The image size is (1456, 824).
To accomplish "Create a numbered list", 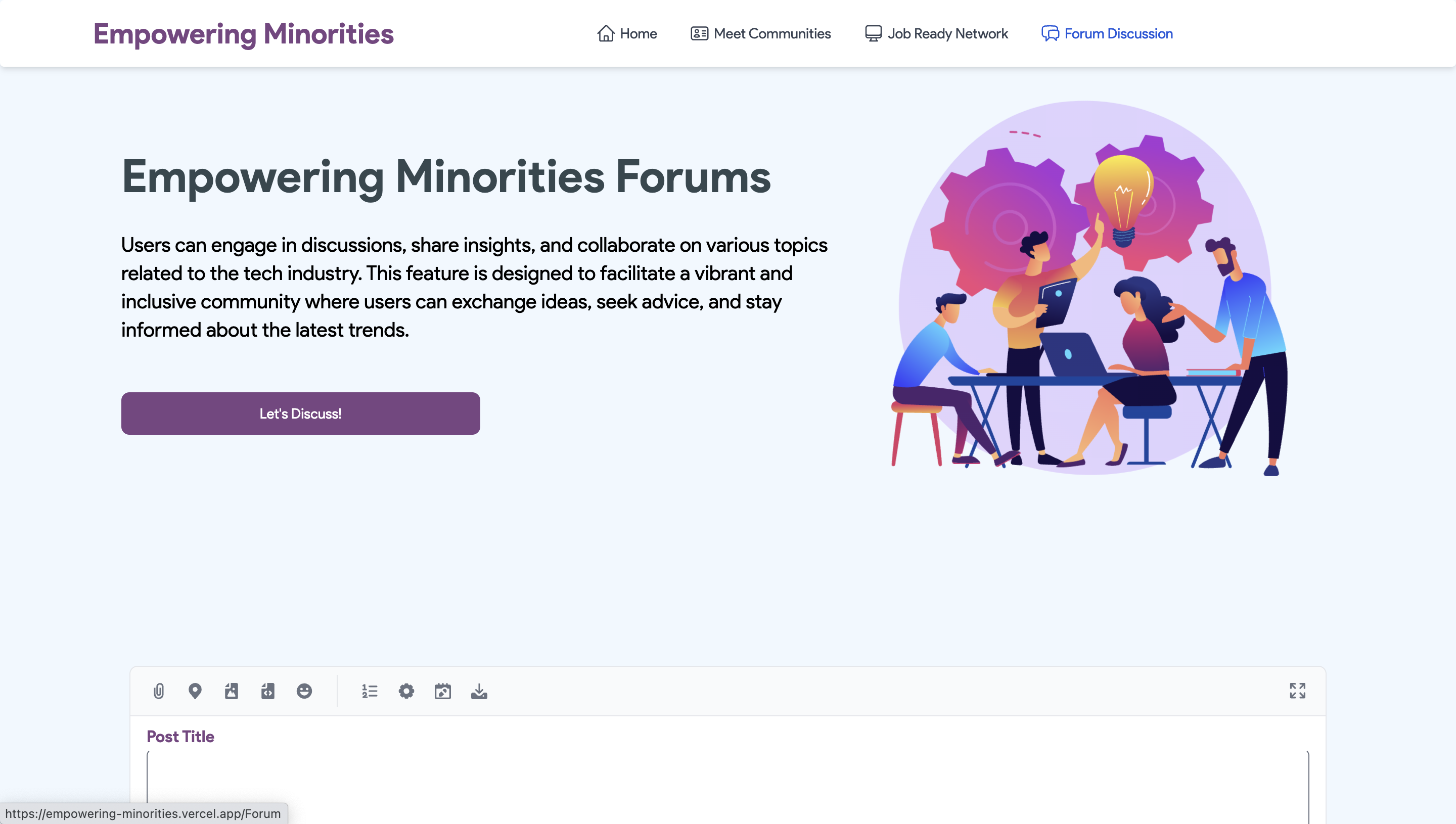I will (369, 691).
